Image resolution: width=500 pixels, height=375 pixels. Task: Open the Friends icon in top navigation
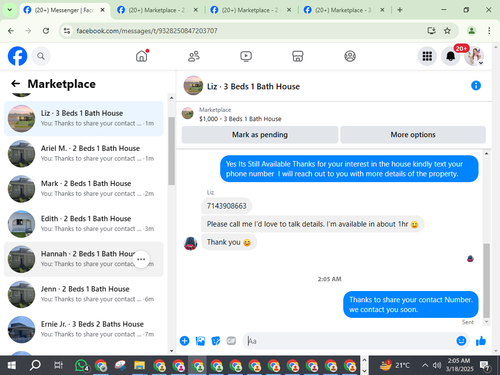[194, 56]
